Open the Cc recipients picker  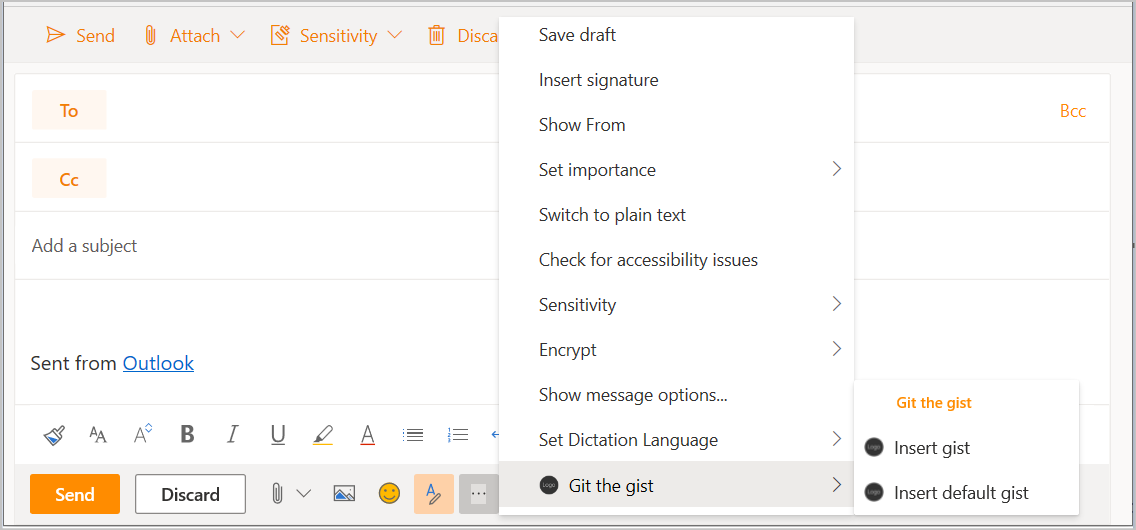pyautogui.click(x=69, y=179)
